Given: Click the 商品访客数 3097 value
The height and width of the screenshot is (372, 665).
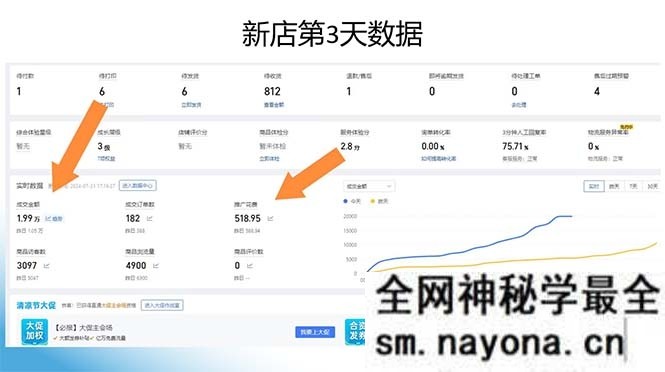Looking at the screenshot, I should click(27, 266).
